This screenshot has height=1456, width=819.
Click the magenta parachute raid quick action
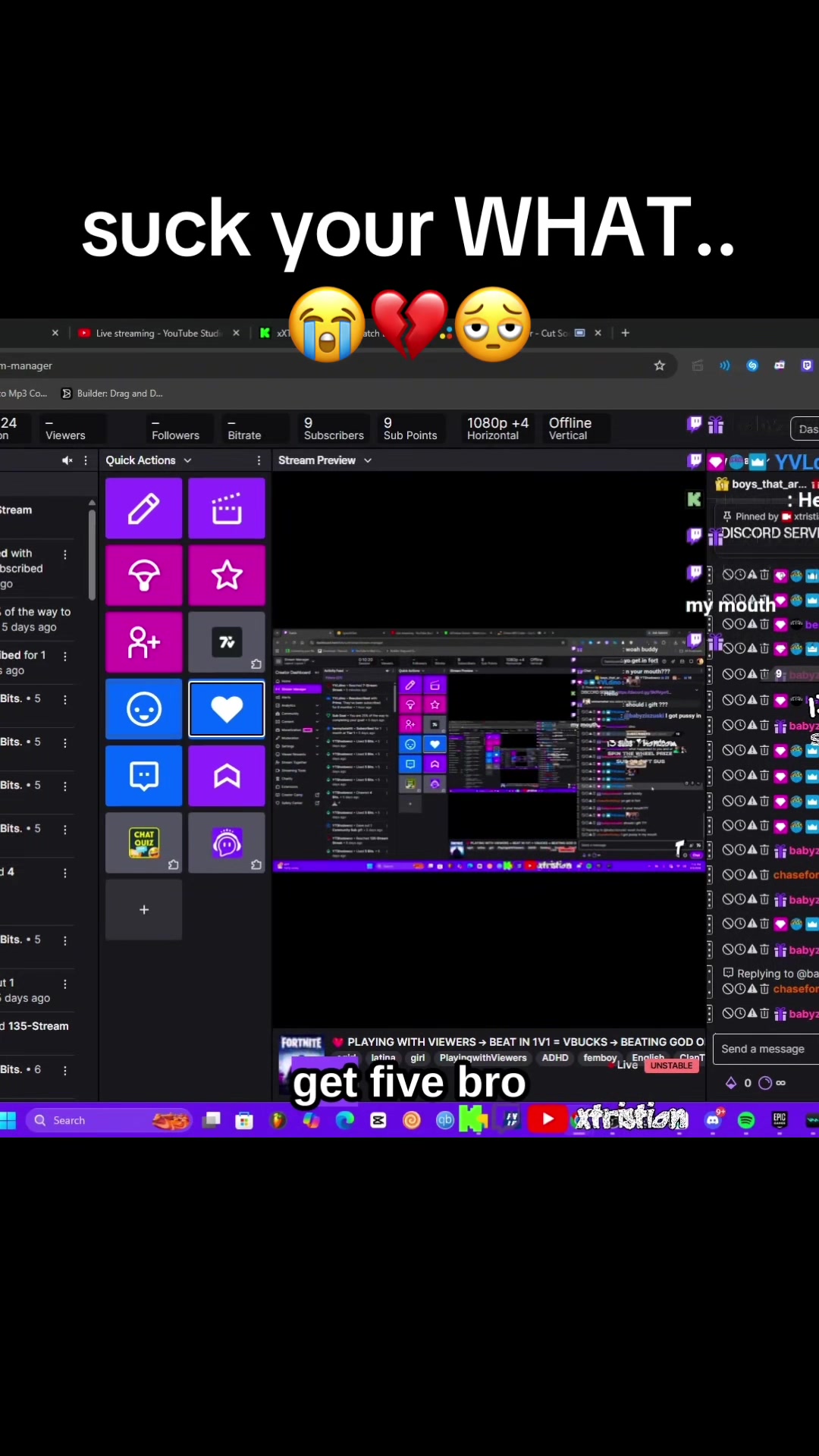144,576
